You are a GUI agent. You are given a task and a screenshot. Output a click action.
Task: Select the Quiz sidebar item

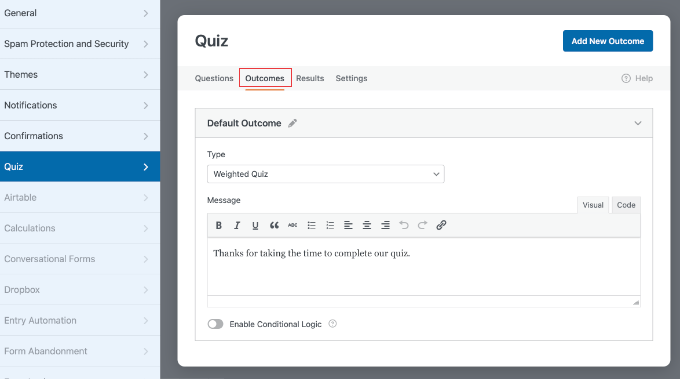point(80,167)
